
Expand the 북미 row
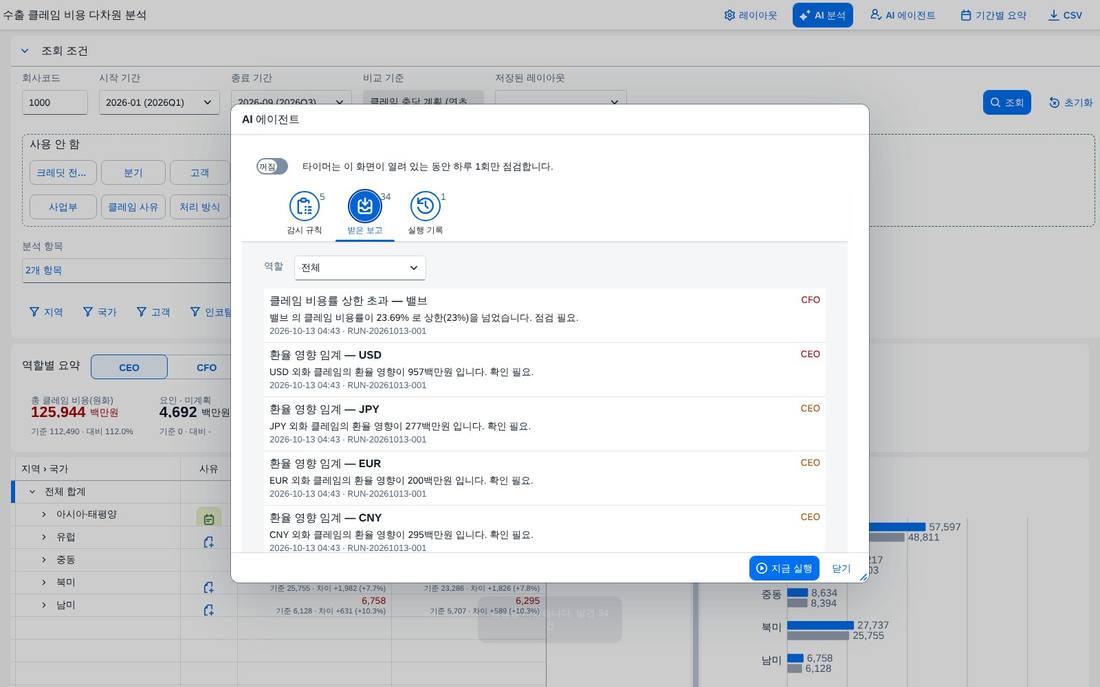coord(43,582)
